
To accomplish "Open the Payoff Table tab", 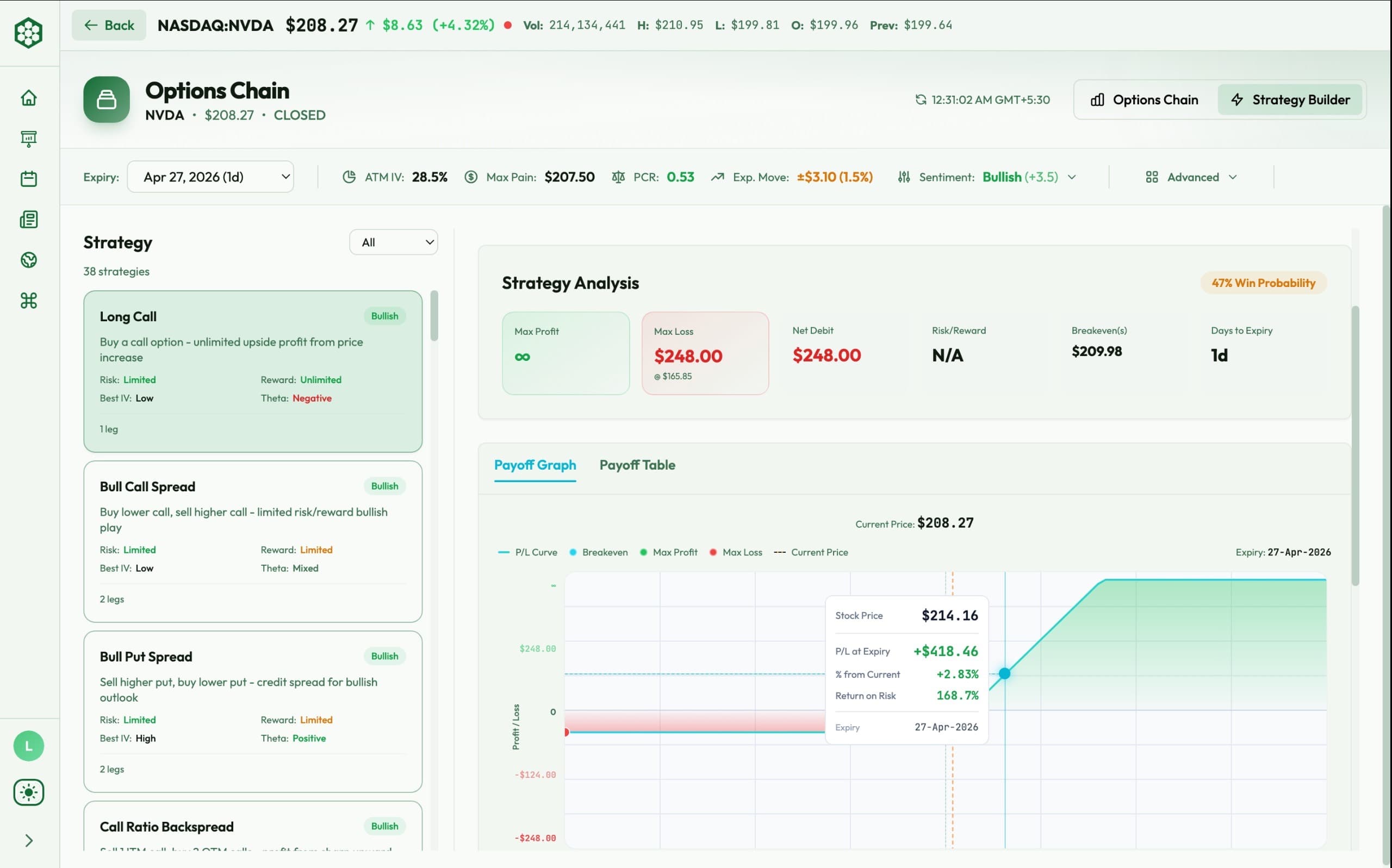I will coord(637,465).
